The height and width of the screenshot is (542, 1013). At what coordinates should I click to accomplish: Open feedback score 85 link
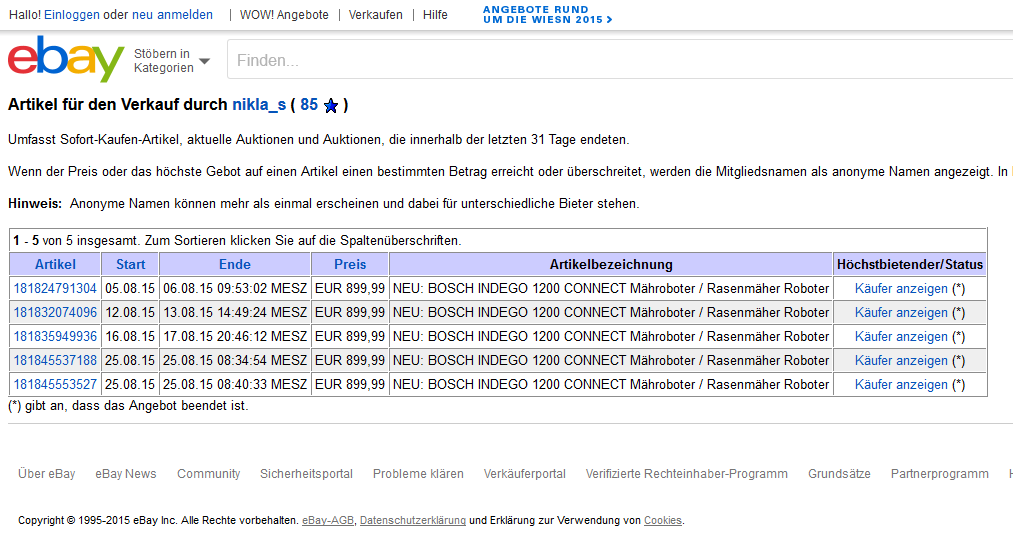coord(309,105)
